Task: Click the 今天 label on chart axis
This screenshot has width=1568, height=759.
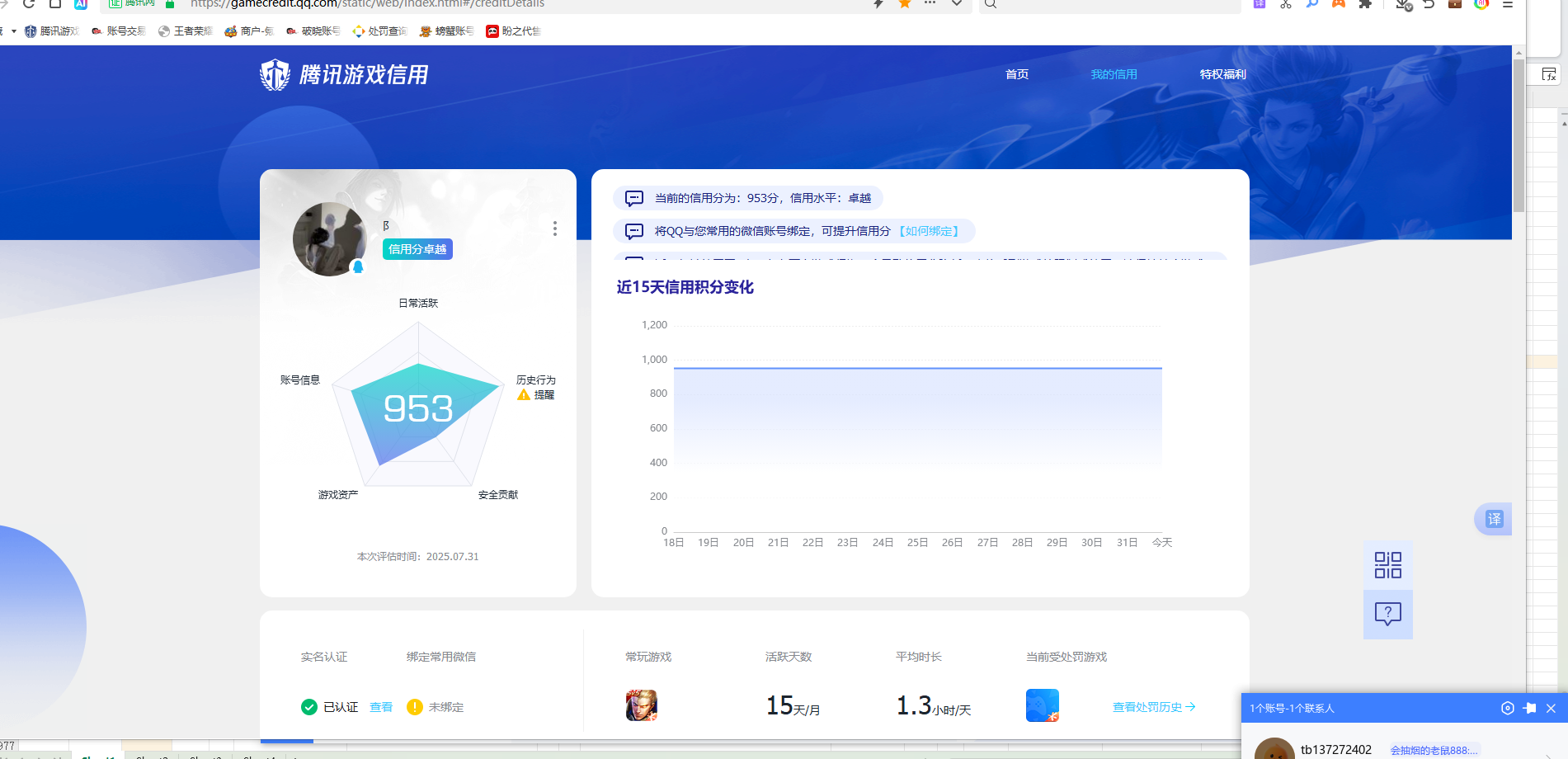Action: pyautogui.click(x=1162, y=543)
